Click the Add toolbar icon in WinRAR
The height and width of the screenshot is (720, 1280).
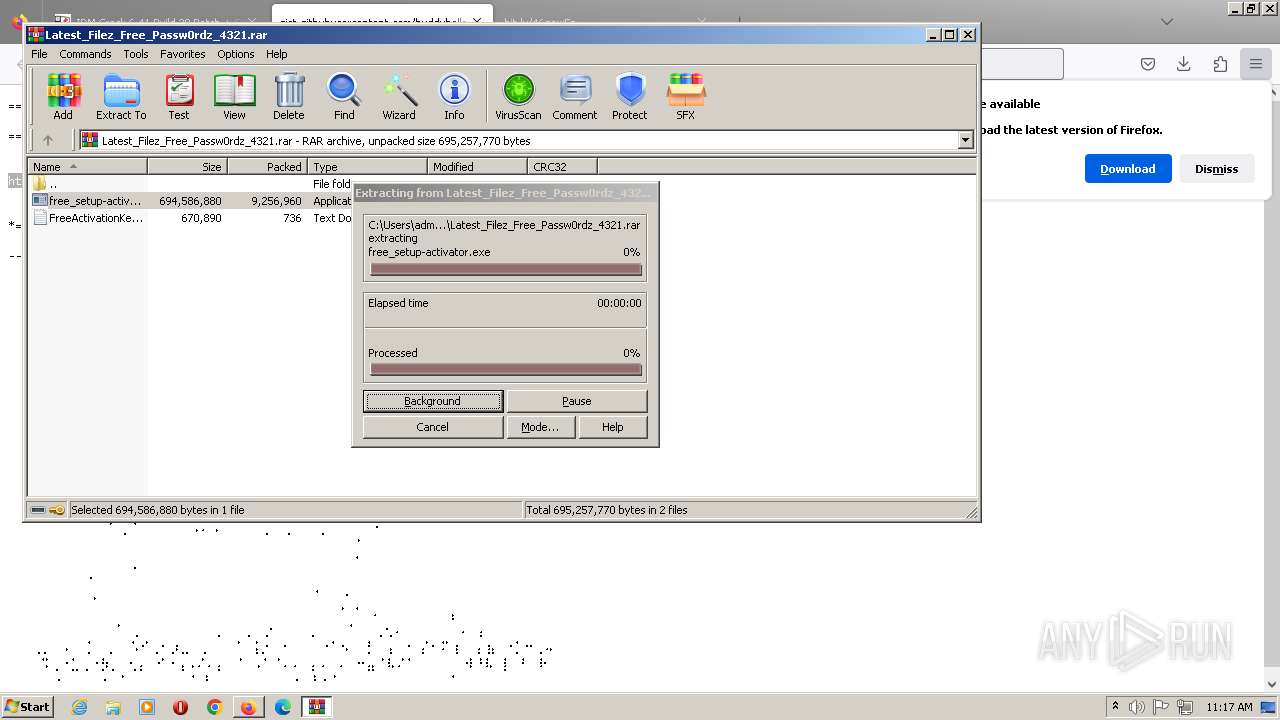point(63,97)
